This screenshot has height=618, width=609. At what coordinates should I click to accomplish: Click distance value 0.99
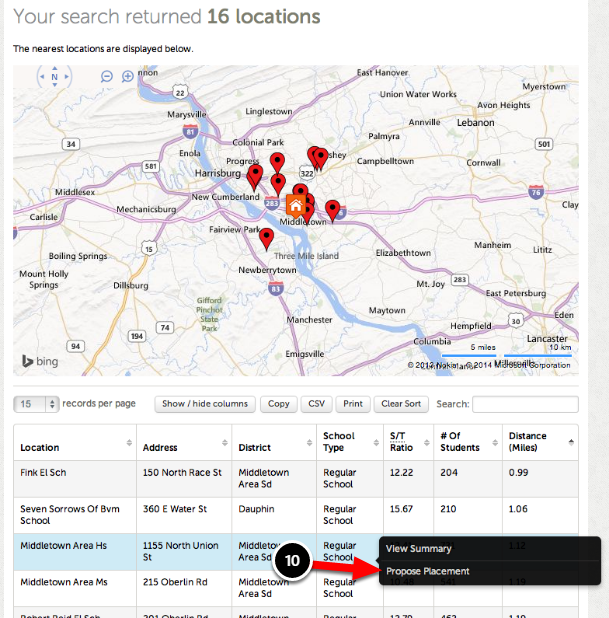pos(518,473)
